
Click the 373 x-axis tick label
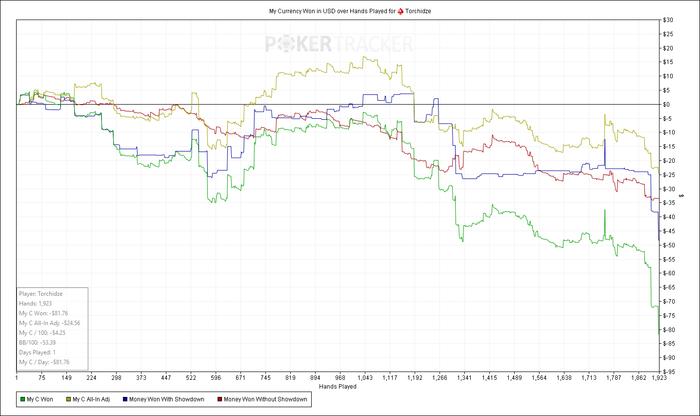141,378
